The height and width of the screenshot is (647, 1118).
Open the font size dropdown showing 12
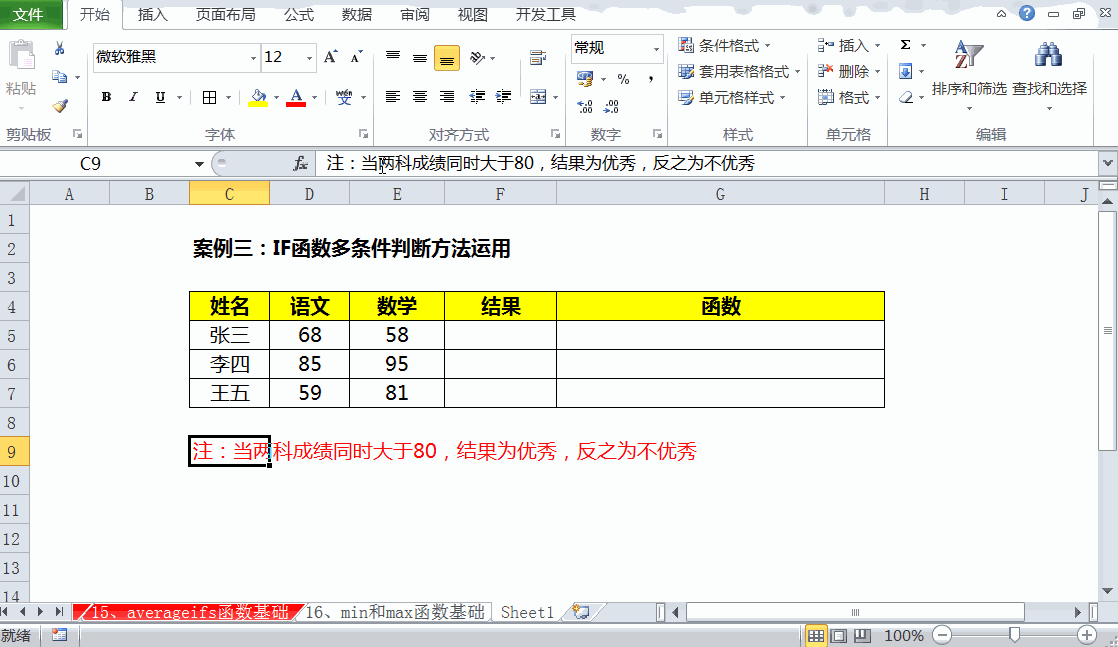click(x=309, y=58)
